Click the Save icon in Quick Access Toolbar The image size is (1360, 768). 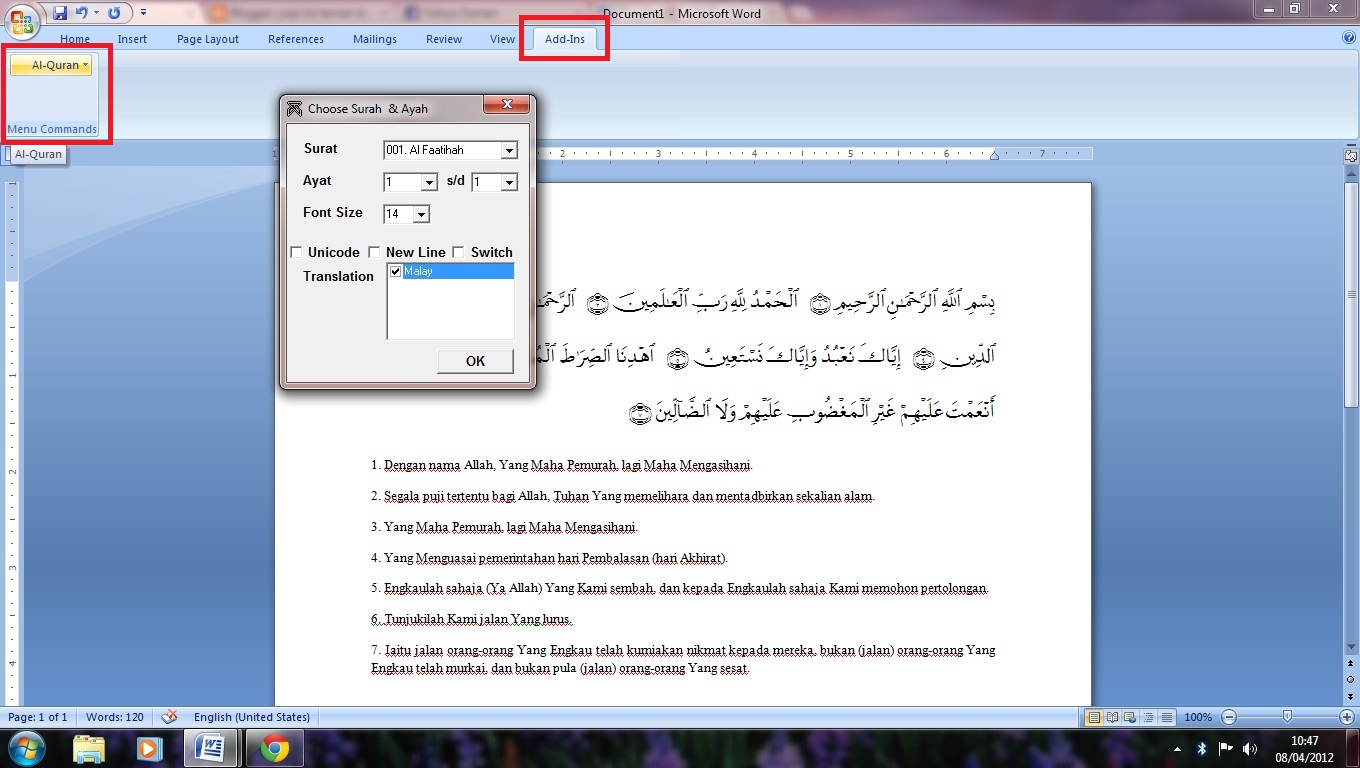click(60, 13)
